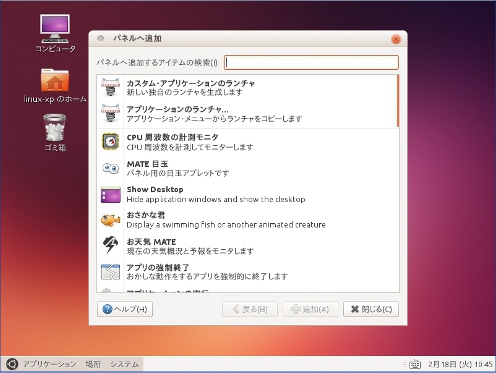Click the keyboard indicator in system tray
Viewport: 496px width, 373px height.
tap(415, 364)
